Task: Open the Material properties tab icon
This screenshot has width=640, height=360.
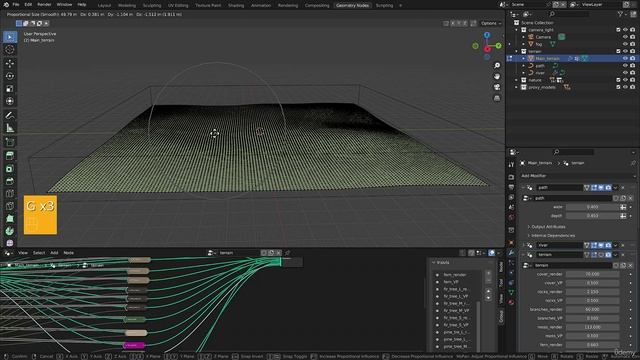Action: (x=511, y=302)
